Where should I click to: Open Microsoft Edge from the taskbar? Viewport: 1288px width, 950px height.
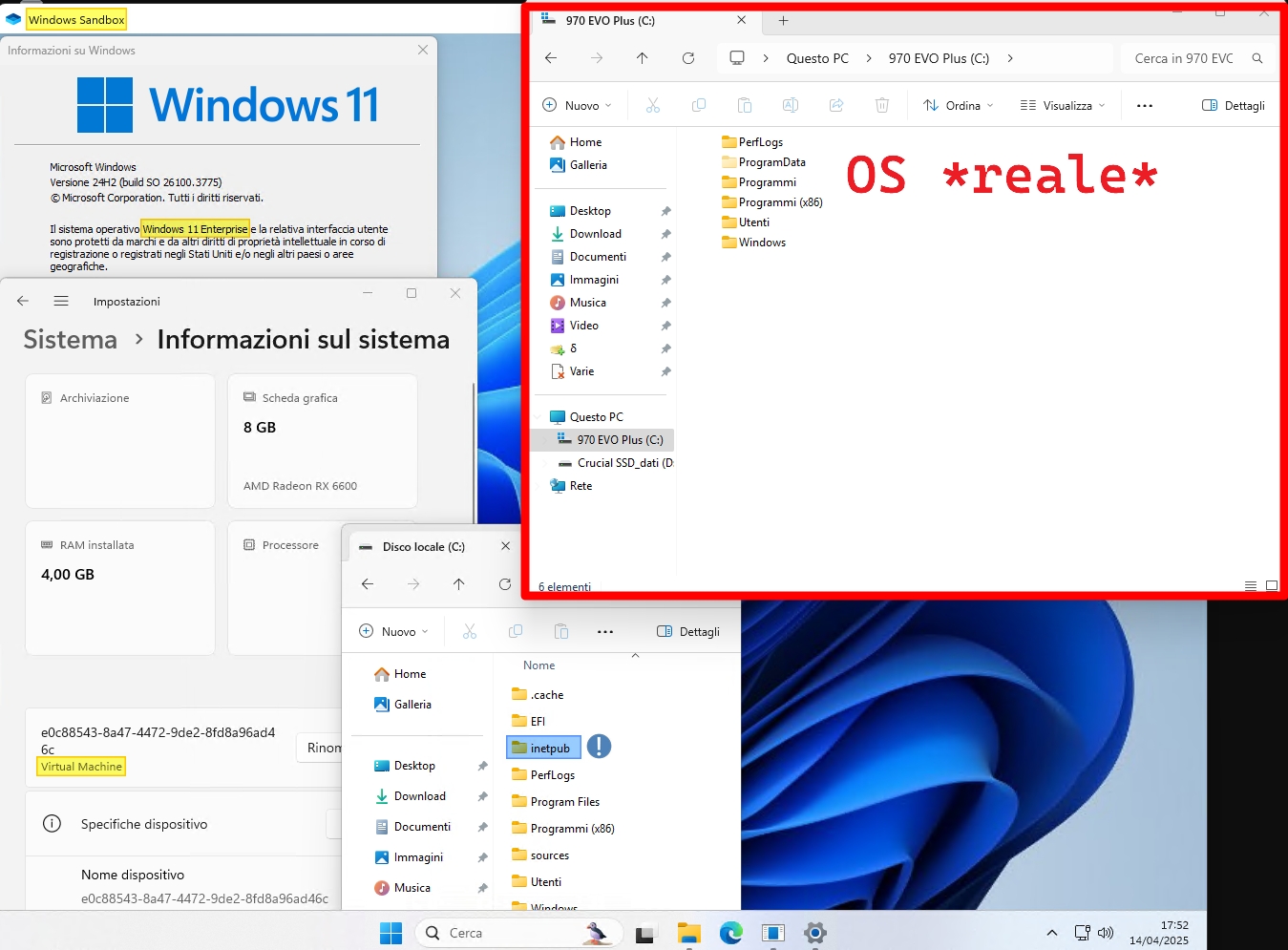tap(731, 933)
